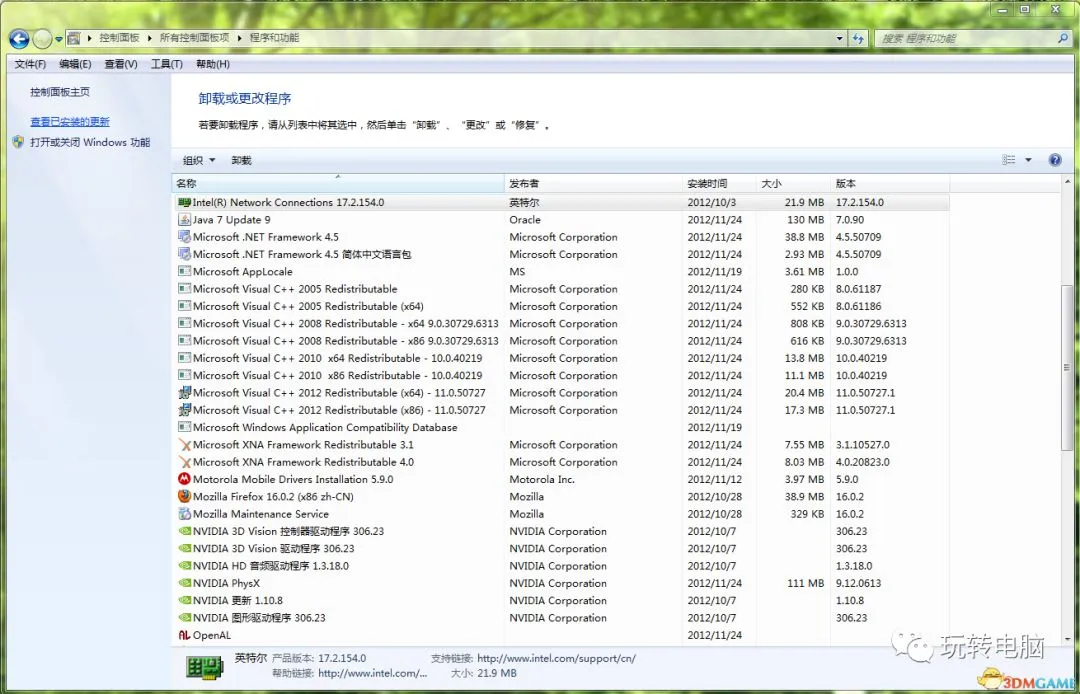The width and height of the screenshot is (1080, 694).
Task: Click the refresh button in address bar
Action: [x=858, y=39]
